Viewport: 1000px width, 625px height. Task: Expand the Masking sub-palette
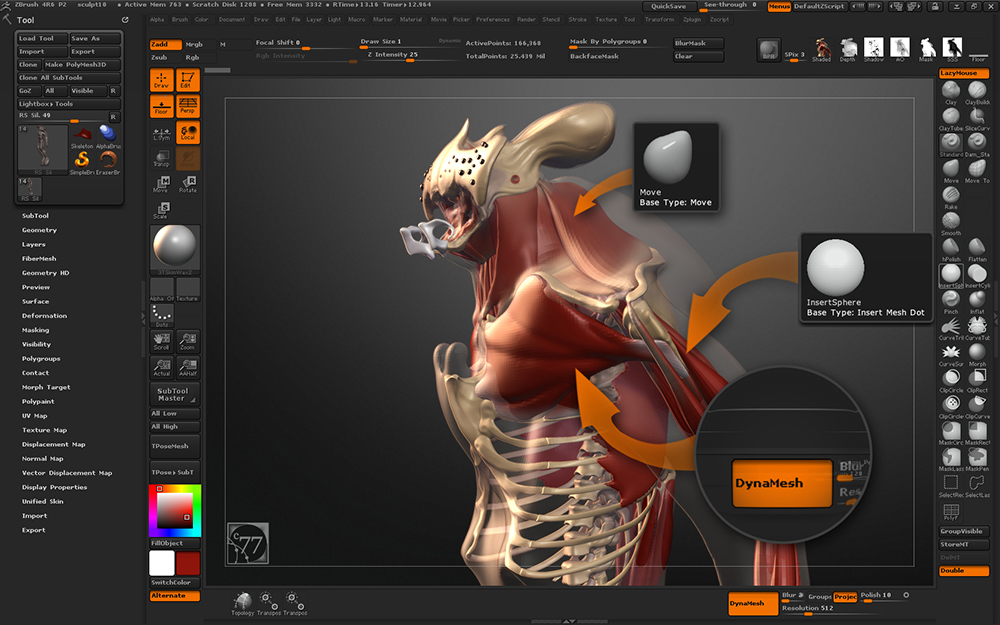click(x=35, y=330)
